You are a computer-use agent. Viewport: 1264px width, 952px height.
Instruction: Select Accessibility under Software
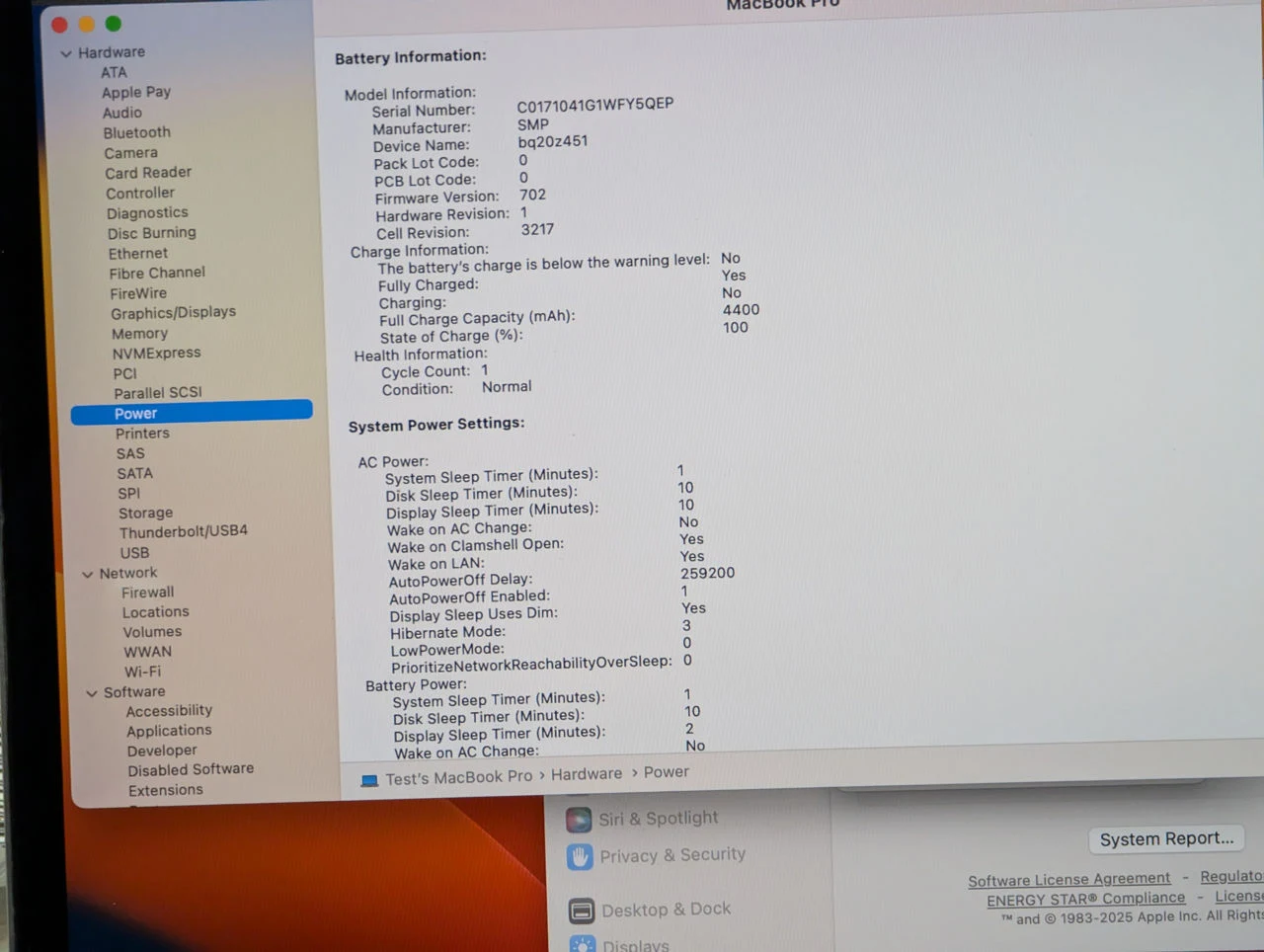(x=169, y=711)
